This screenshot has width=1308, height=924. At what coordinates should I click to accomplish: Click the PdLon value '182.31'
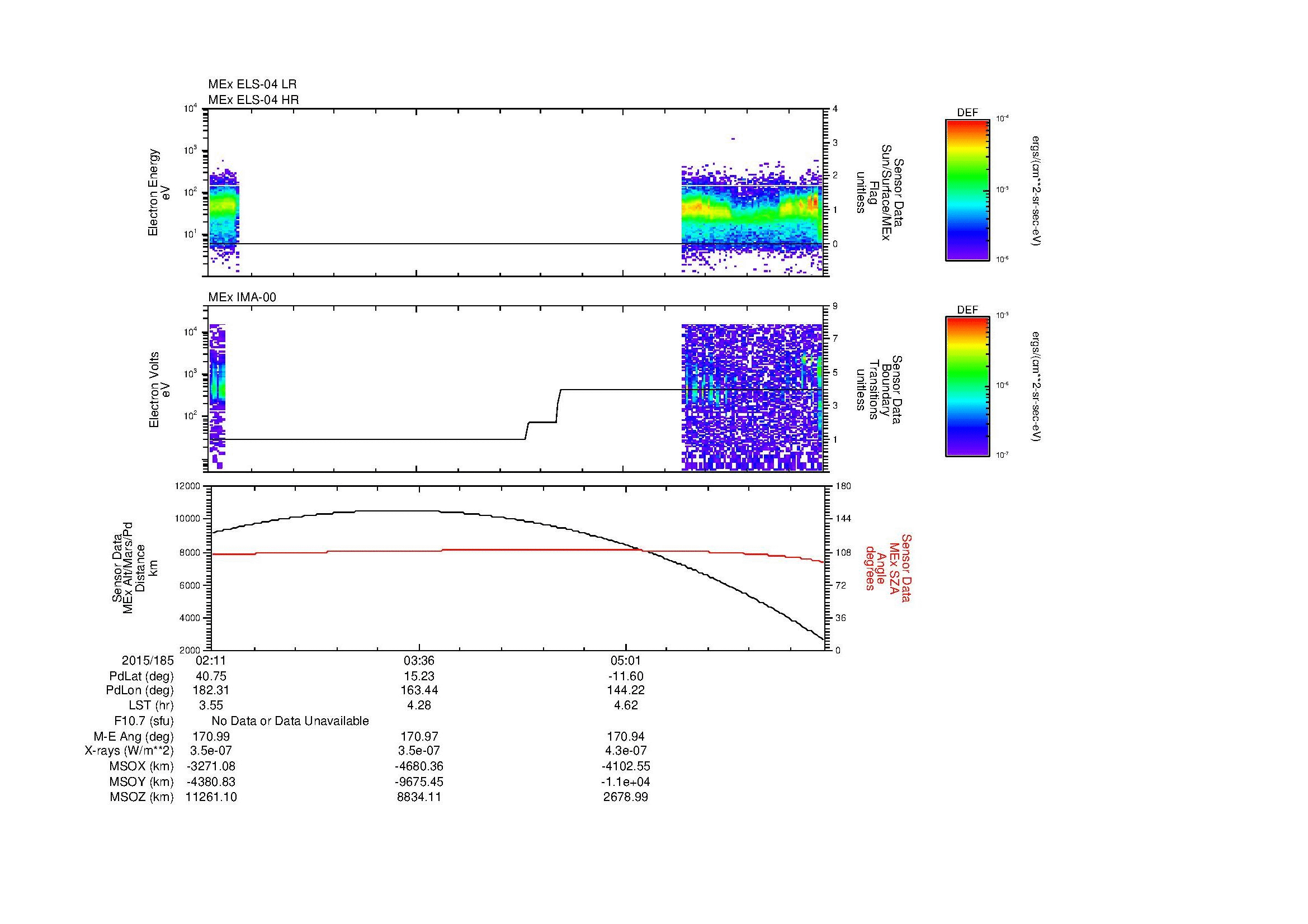[x=211, y=690]
